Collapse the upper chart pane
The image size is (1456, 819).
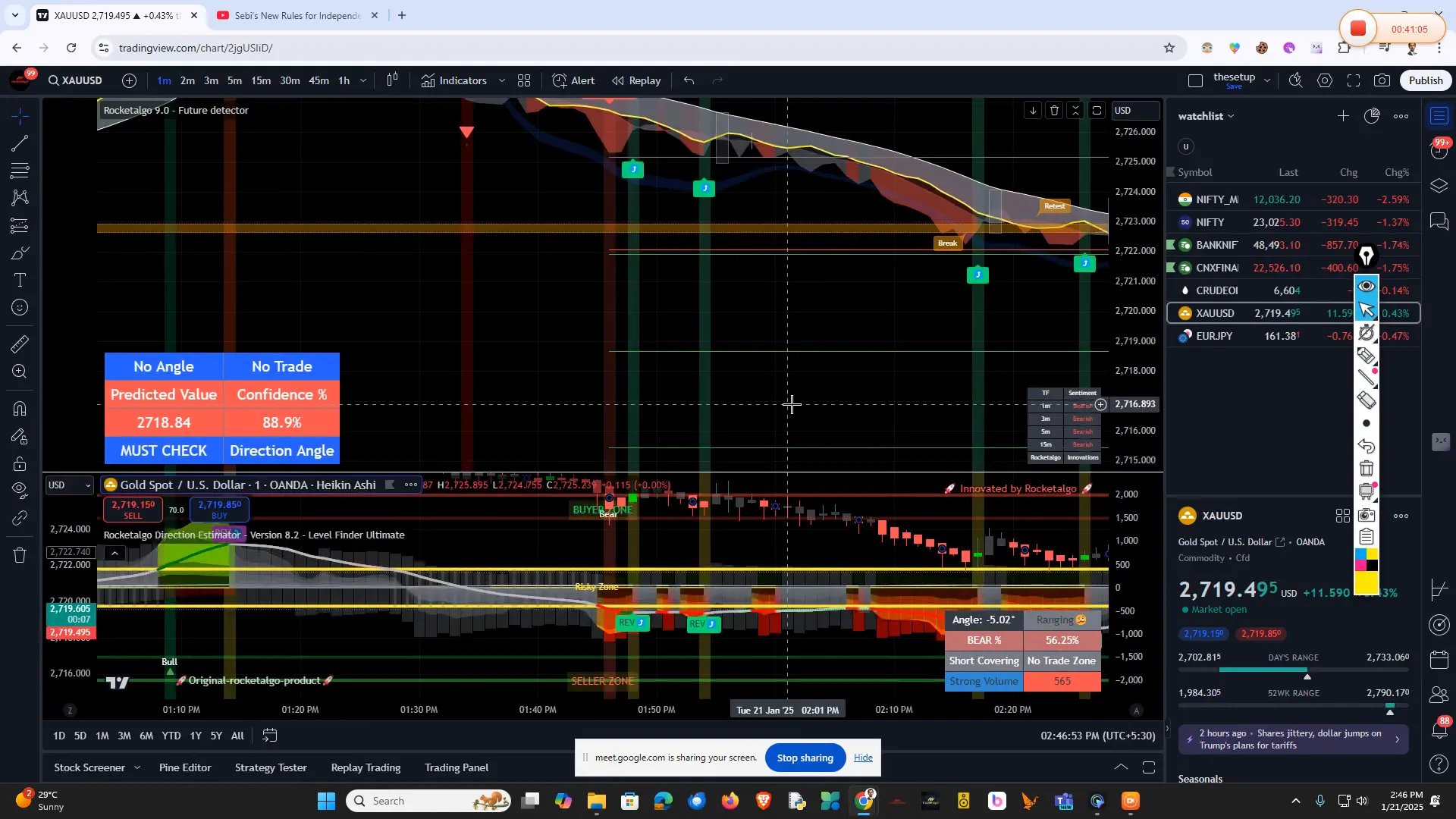click(x=1075, y=111)
